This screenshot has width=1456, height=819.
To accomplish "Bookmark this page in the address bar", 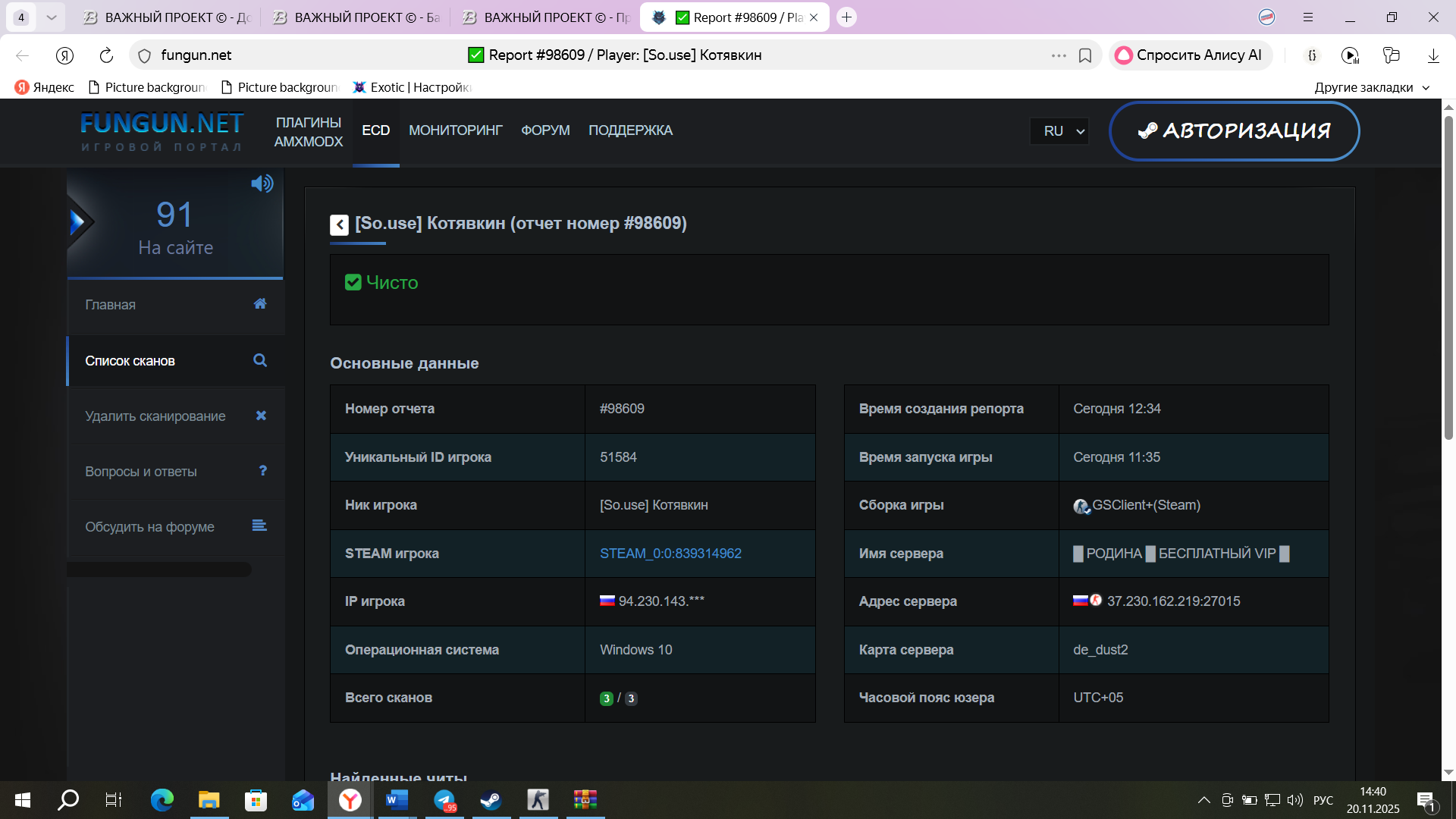I will (x=1085, y=55).
